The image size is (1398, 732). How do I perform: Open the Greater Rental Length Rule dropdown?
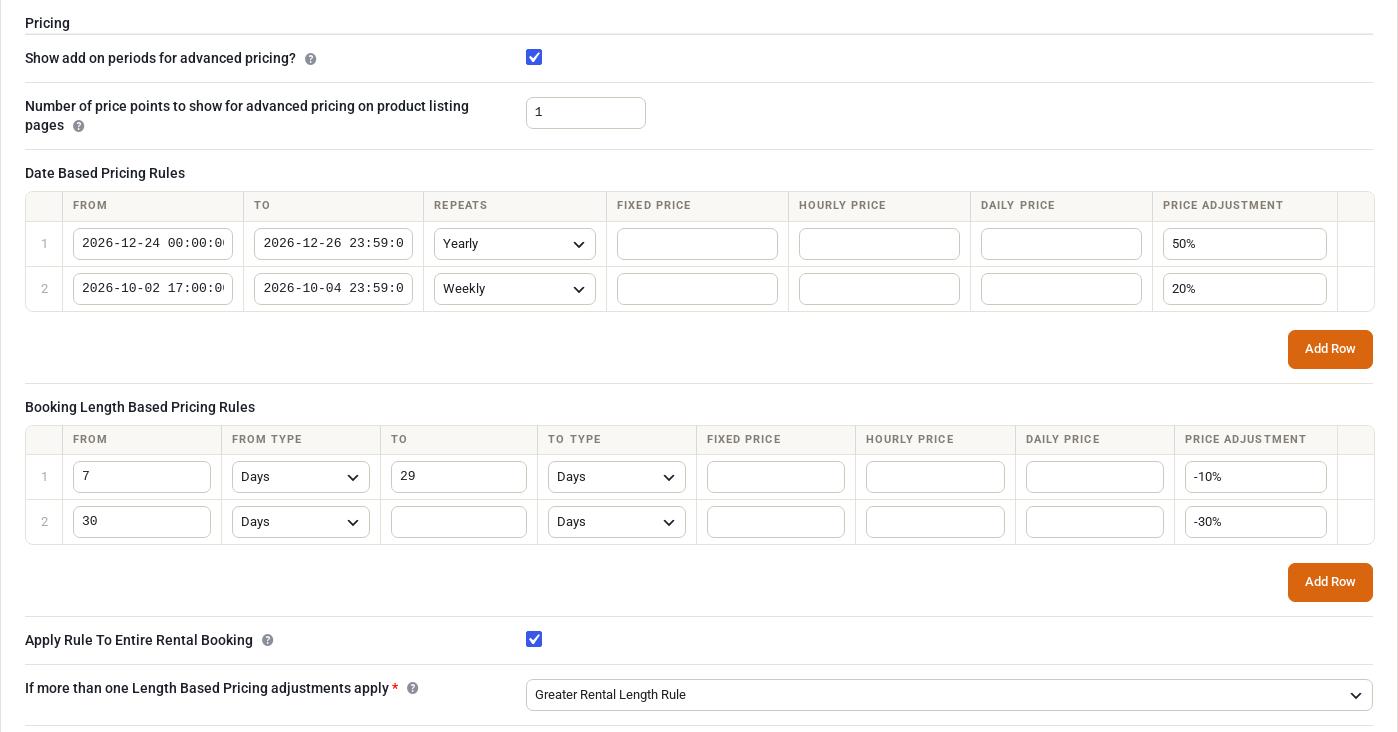click(949, 695)
